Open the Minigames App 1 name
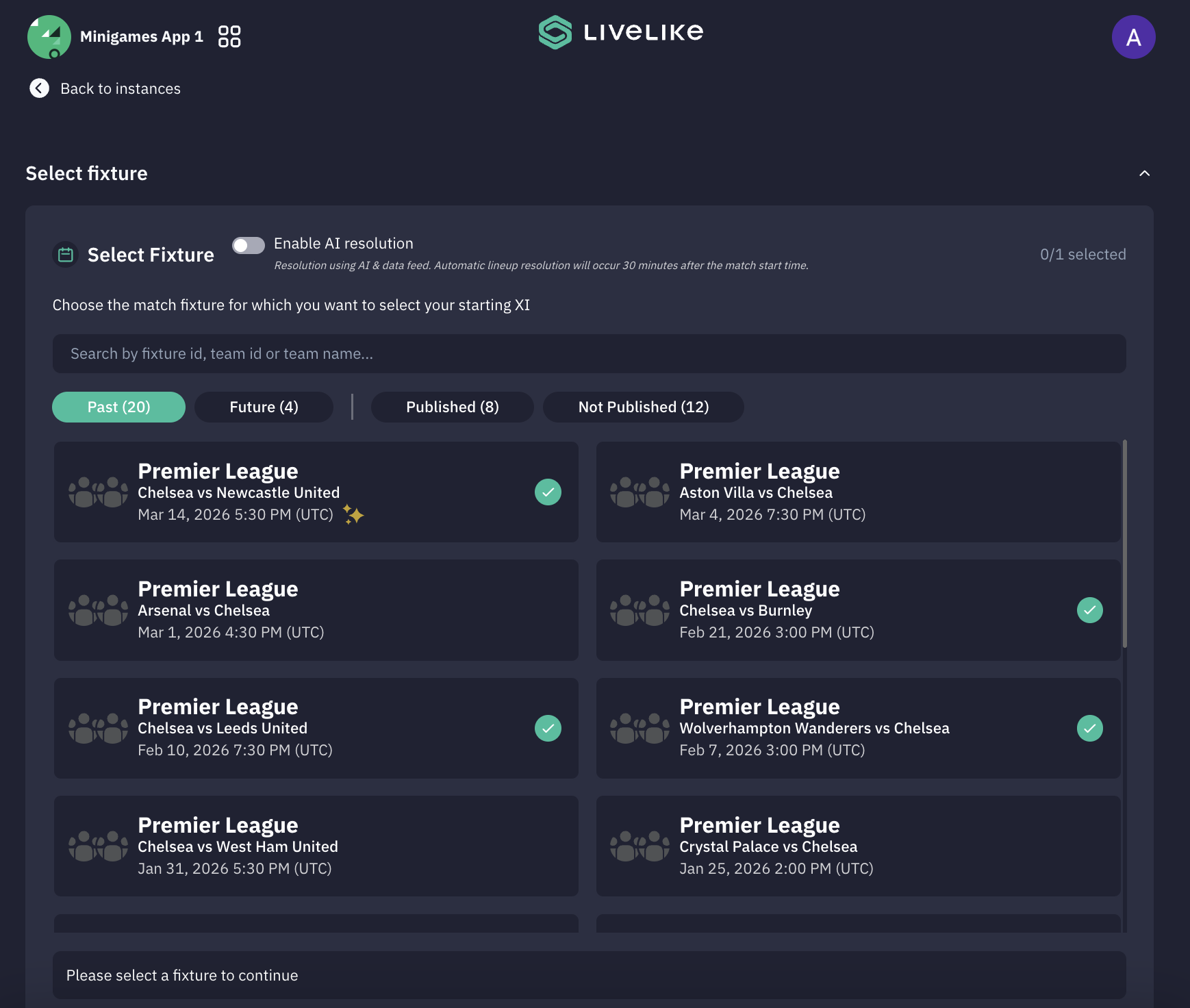Screen dimensions: 1190x1008 pos(141,36)
